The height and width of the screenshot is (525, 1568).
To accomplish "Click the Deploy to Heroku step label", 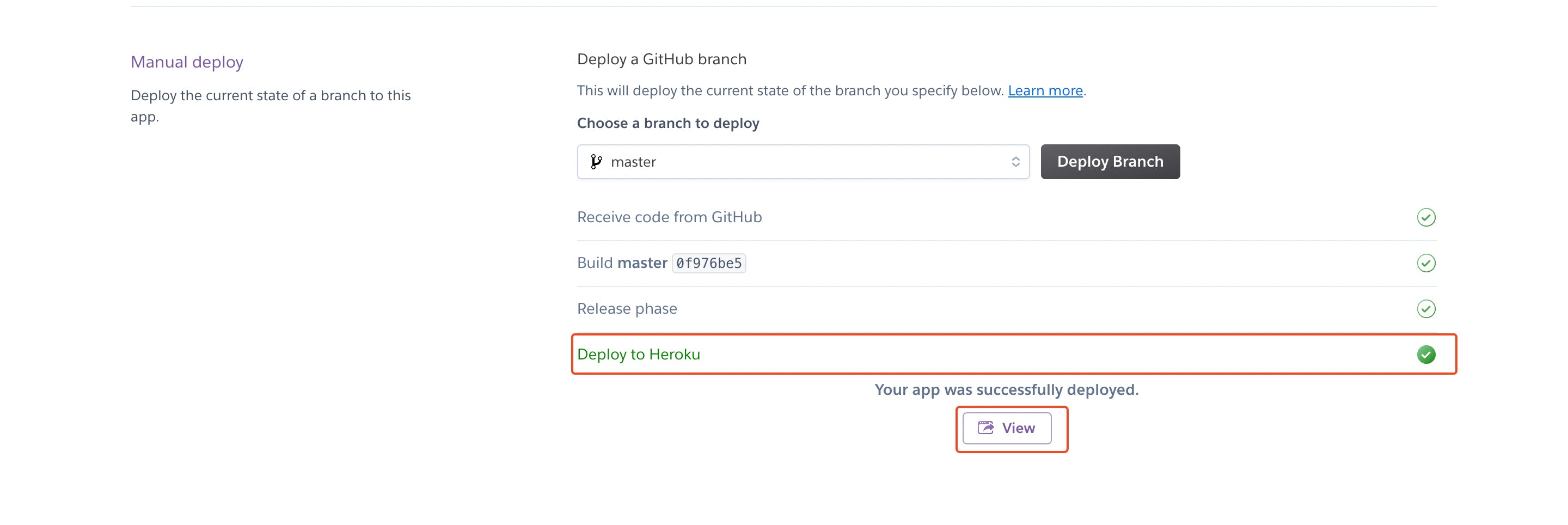I will [639, 355].
